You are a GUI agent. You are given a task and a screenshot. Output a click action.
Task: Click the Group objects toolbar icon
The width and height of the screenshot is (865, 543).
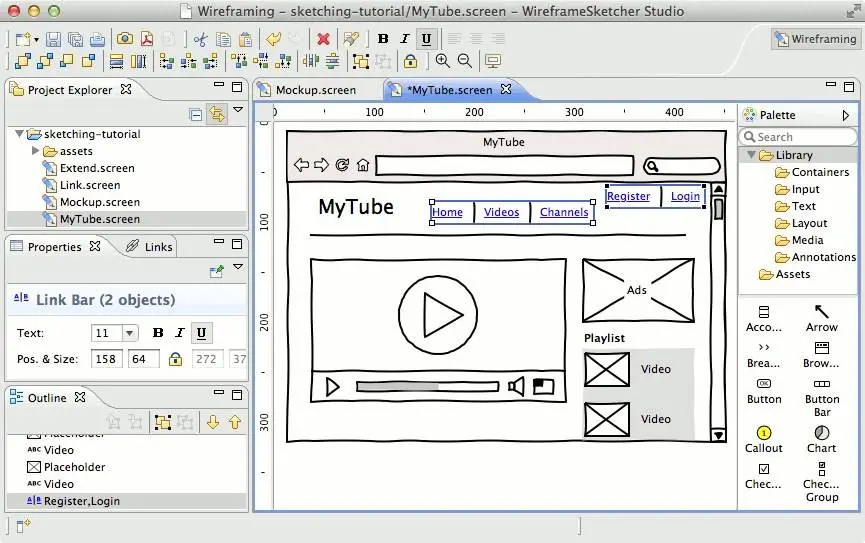[360, 61]
